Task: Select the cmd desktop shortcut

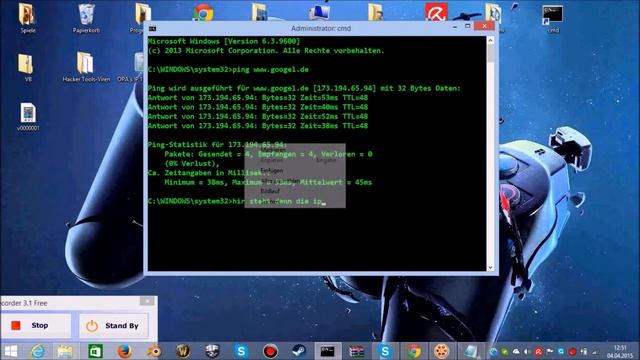Action: pyautogui.click(x=553, y=18)
